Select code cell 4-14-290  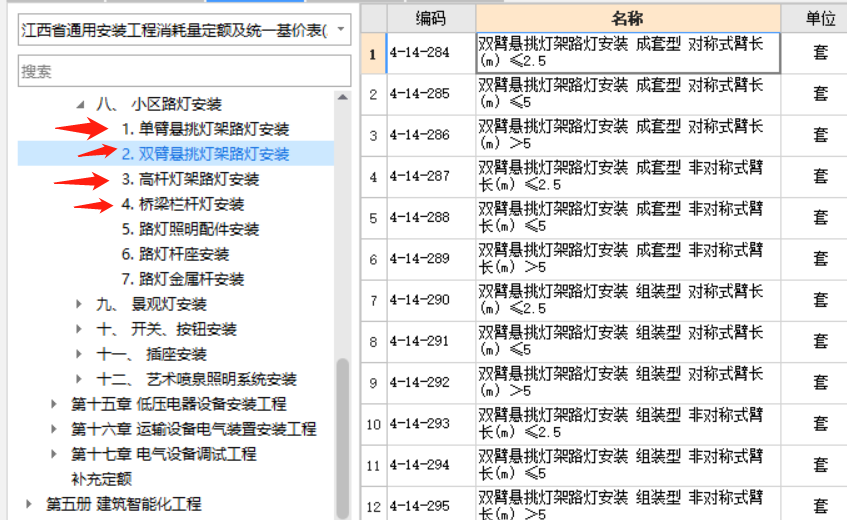click(x=431, y=300)
